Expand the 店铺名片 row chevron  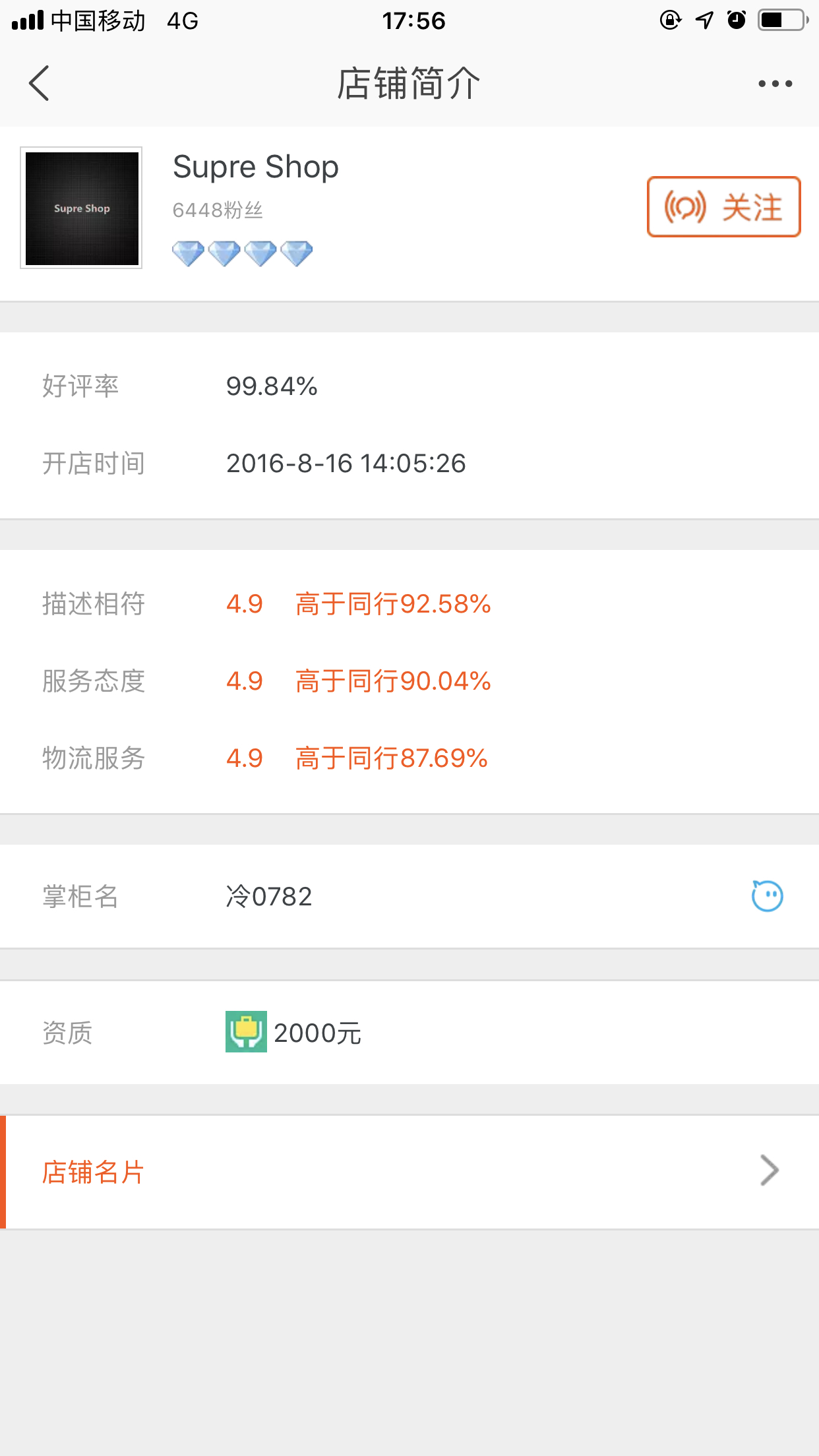pyautogui.click(x=769, y=1170)
